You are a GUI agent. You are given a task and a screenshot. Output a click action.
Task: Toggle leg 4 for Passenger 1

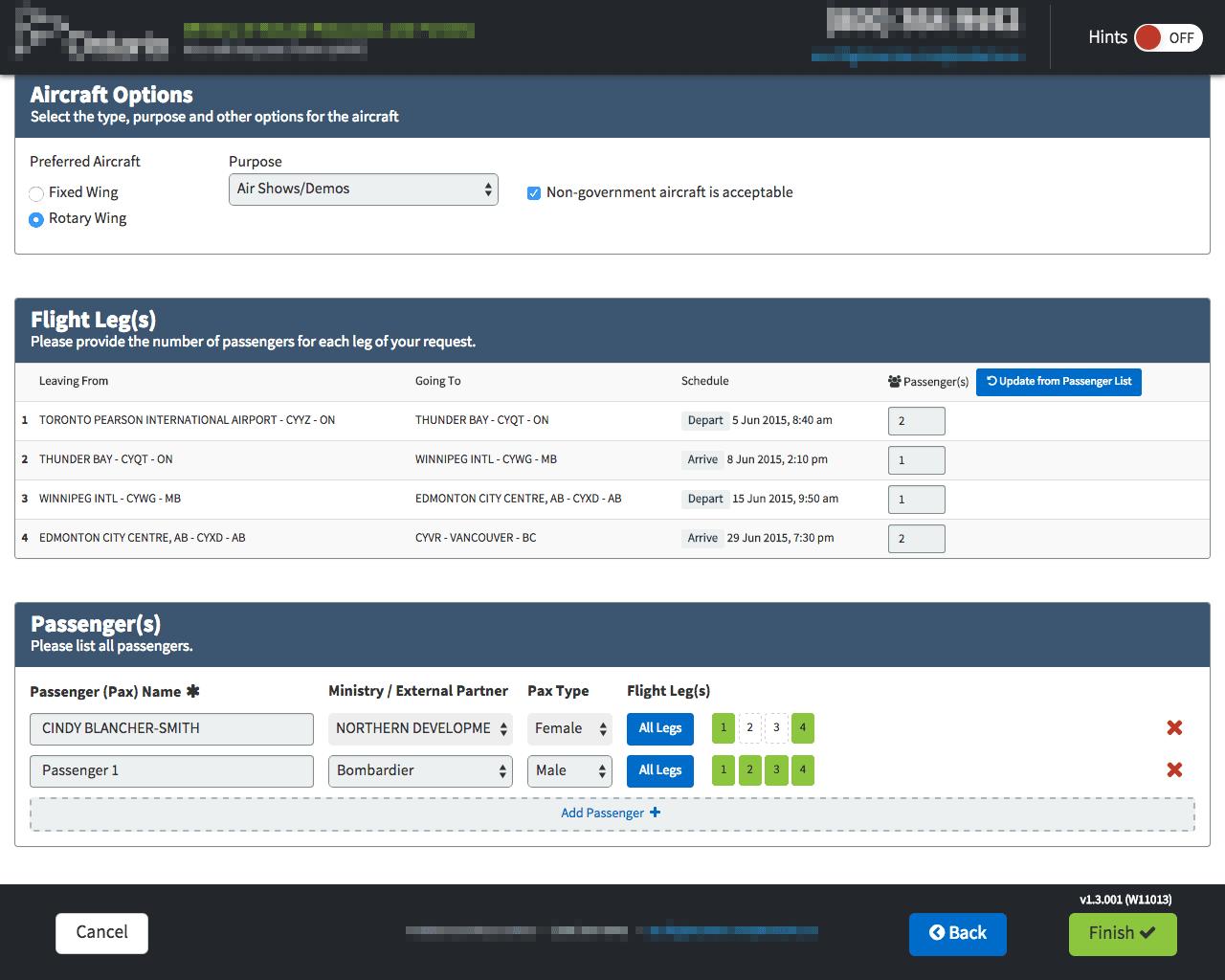pyautogui.click(x=803, y=770)
